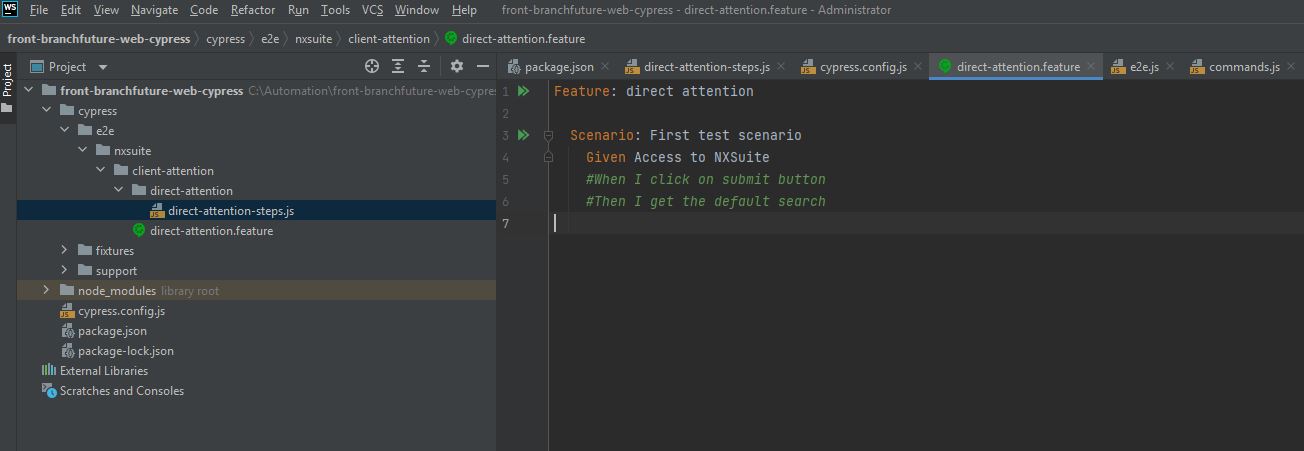Close the package.json tab
The height and width of the screenshot is (451, 1304).
click(x=606, y=68)
